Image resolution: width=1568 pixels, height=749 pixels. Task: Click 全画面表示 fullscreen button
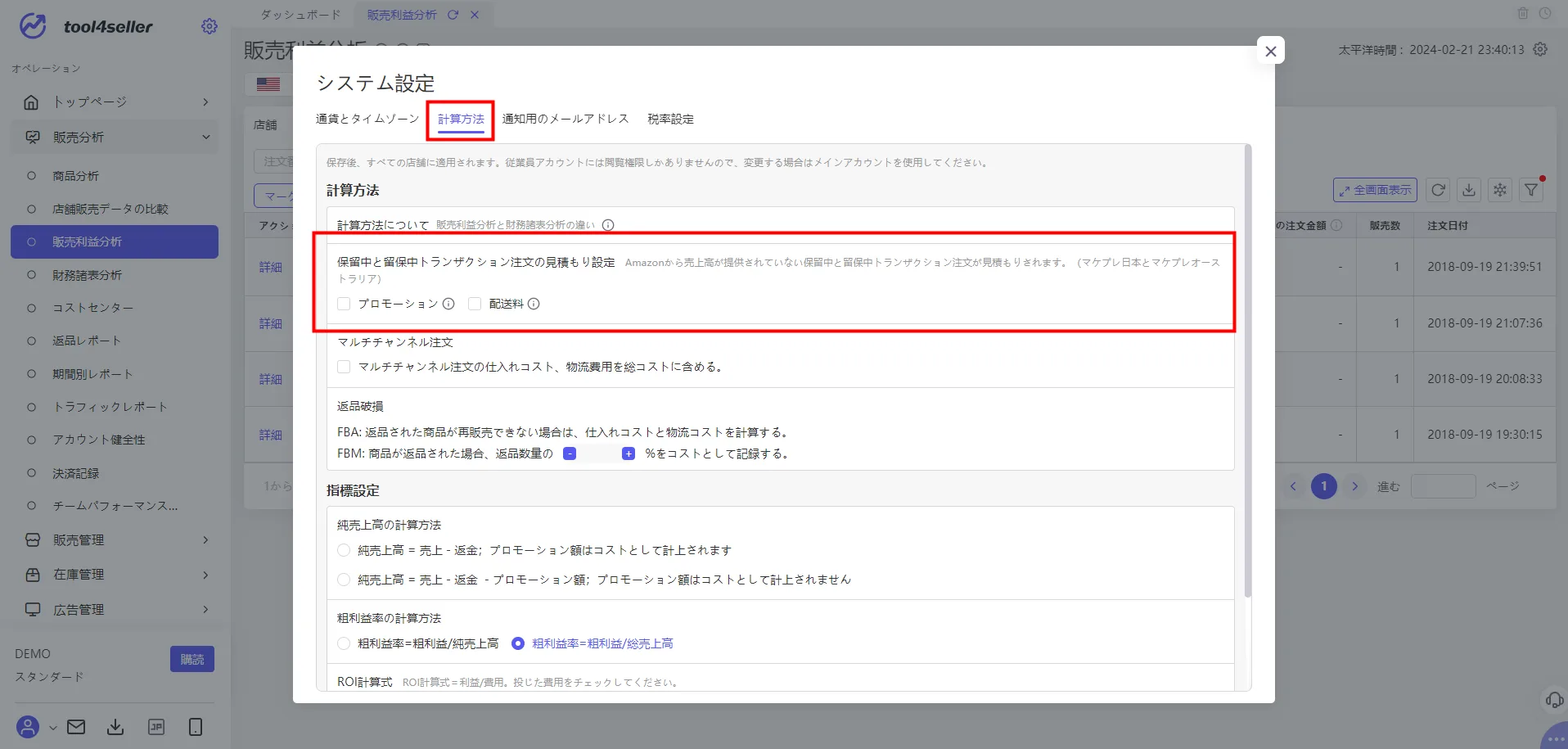pos(1376,190)
